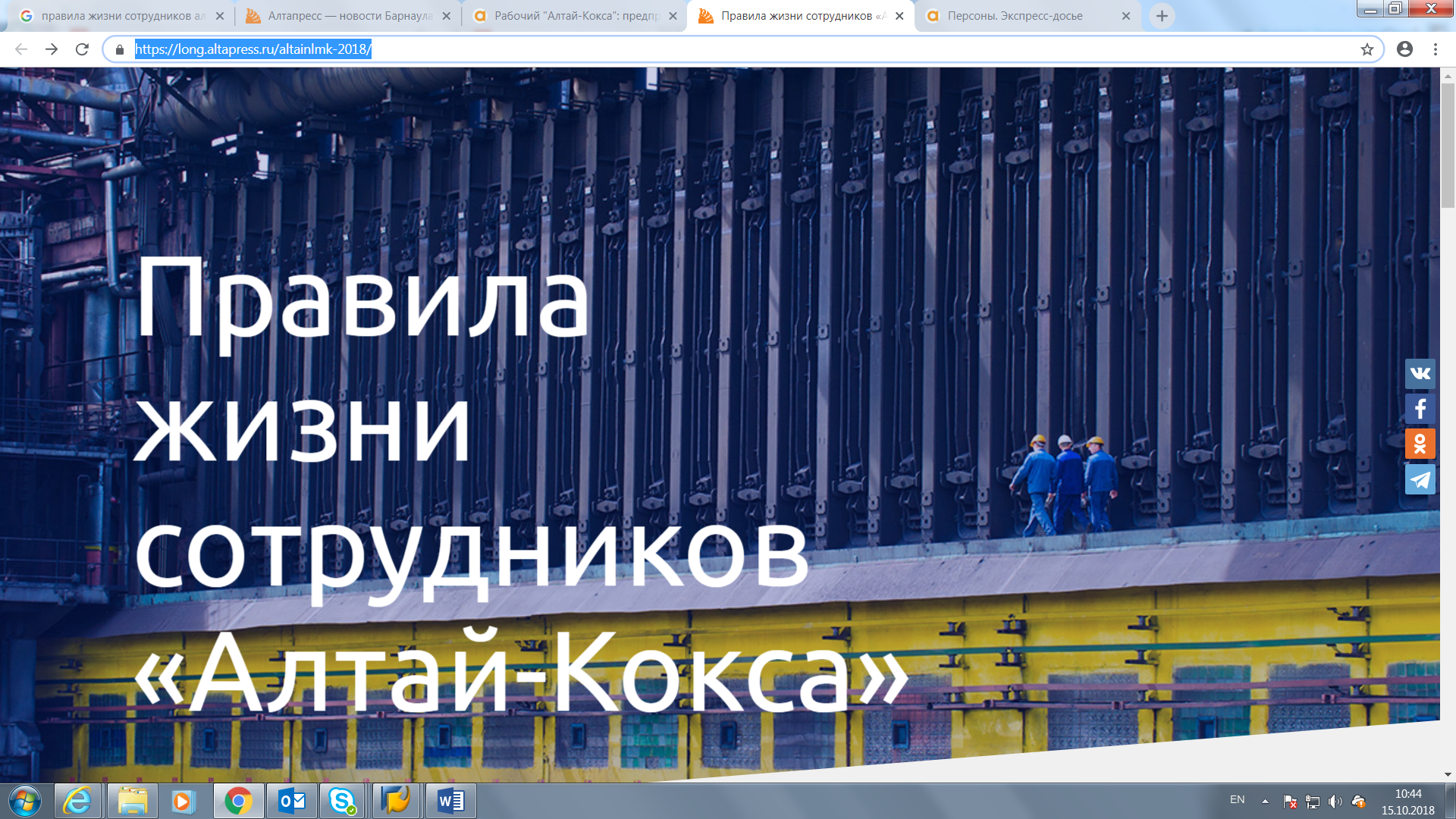Go forward to next page
Image resolution: width=1456 pixels, height=819 pixels.
tap(52, 49)
